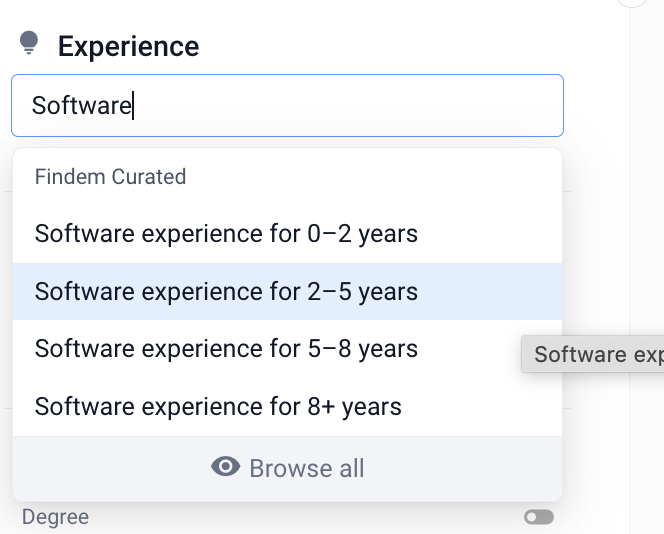Click the Degree filter label
The height and width of the screenshot is (534, 664).
[x=55, y=517]
